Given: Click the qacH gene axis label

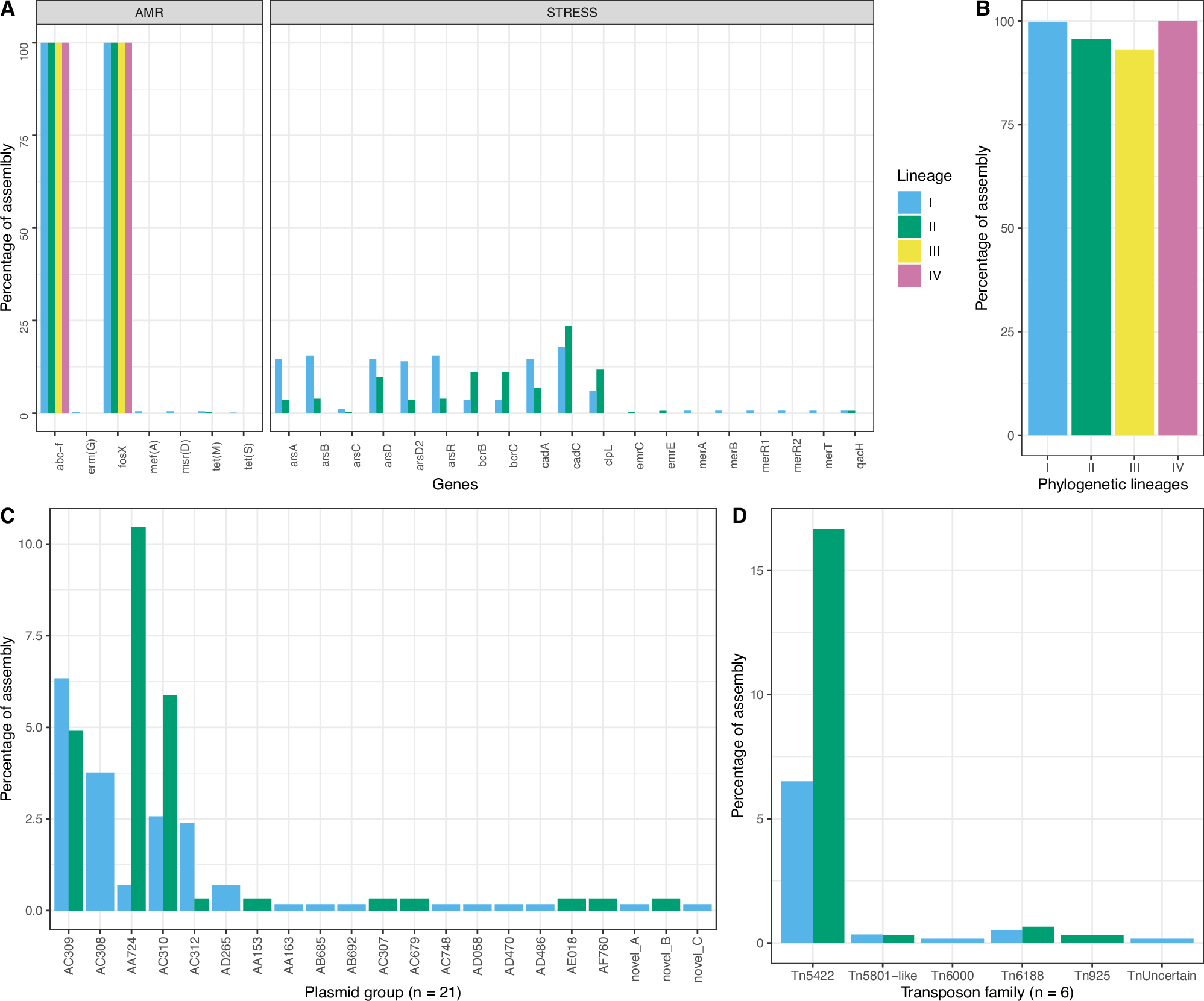Looking at the screenshot, I should (860, 455).
